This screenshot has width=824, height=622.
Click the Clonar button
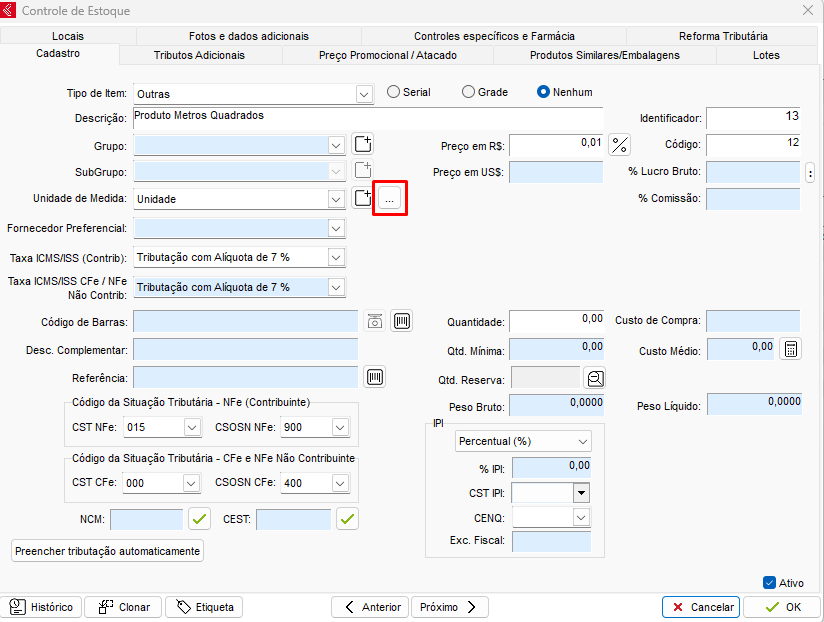[x=124, y=607]
